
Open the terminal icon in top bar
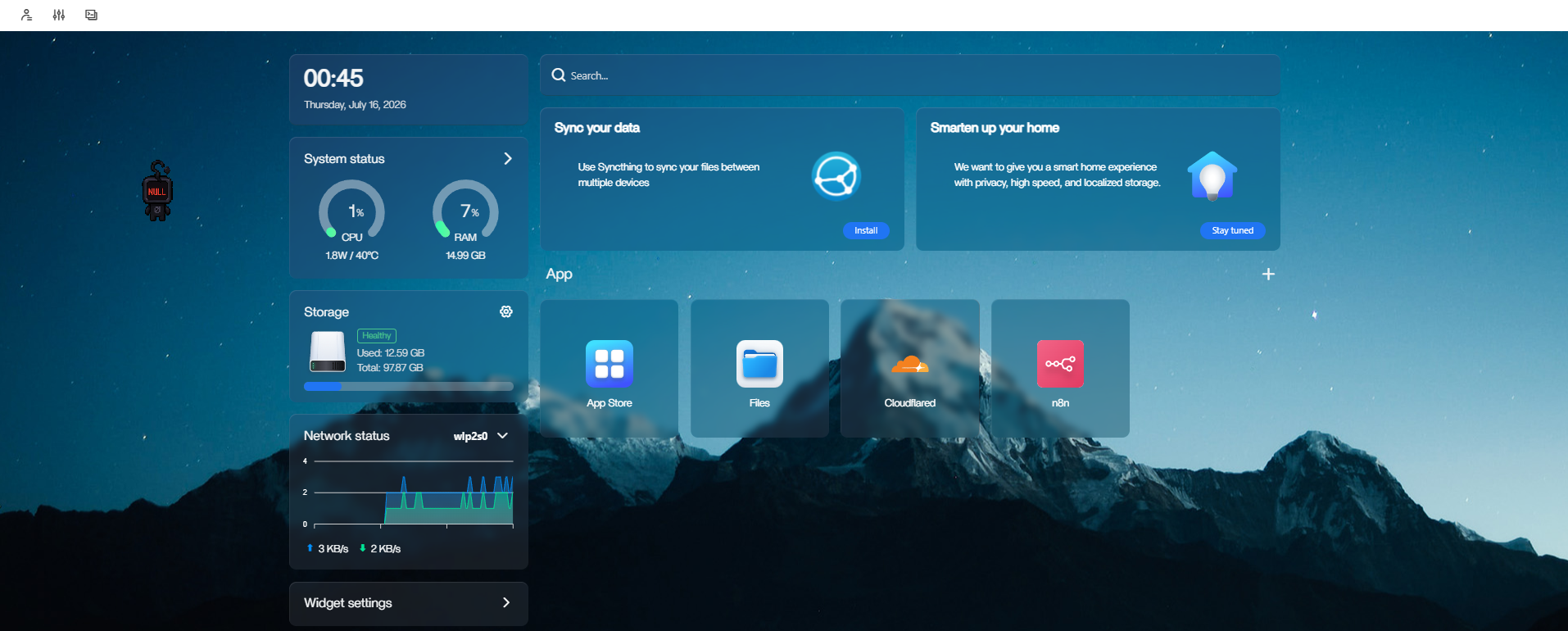pos(92,15)
